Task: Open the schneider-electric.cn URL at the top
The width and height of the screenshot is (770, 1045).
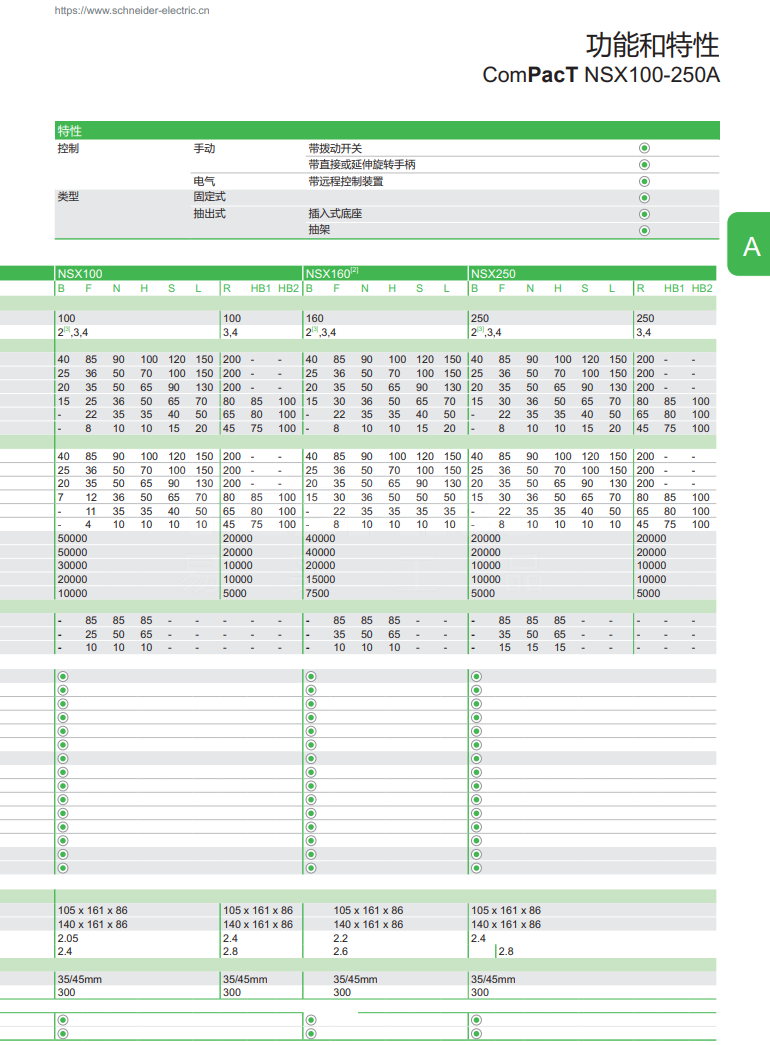Action: pos(132,11)
